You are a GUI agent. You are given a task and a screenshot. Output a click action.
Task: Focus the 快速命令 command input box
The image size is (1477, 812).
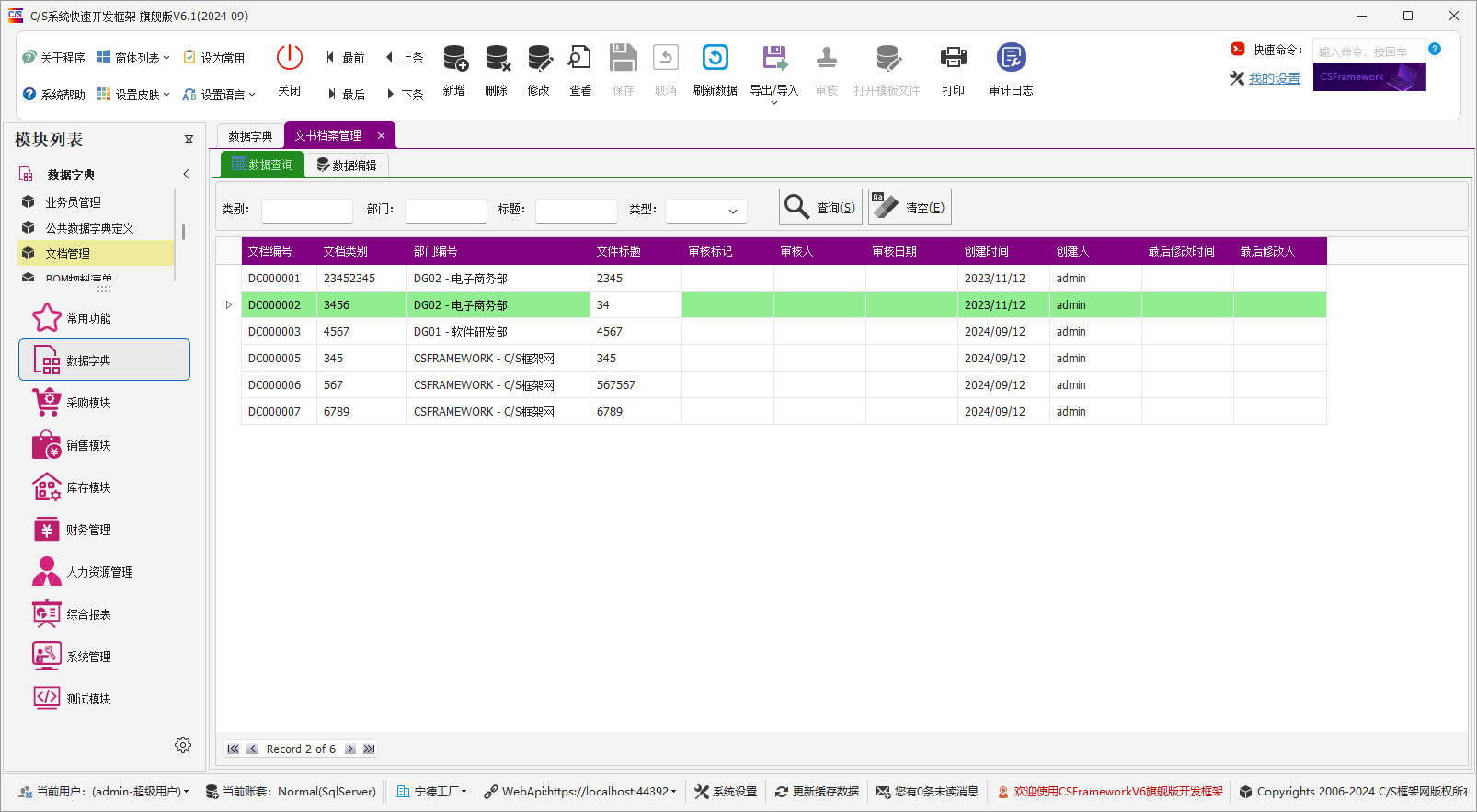(1368, 51)
